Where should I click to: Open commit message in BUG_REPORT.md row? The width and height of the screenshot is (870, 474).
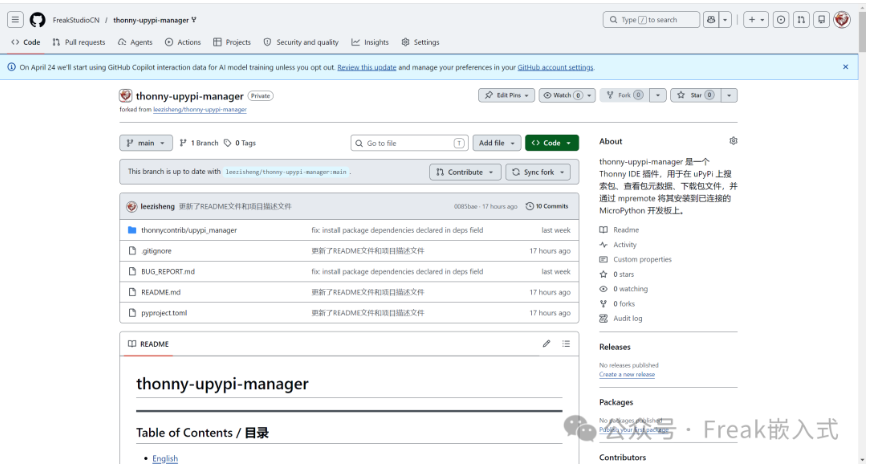tap(397, 271)
